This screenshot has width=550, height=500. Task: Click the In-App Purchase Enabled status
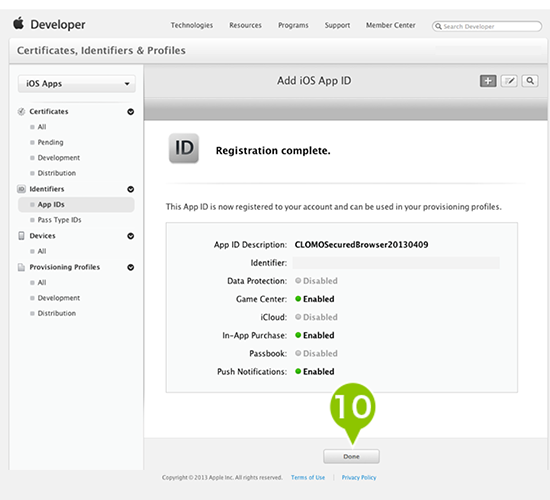click(x=315, y=335)
